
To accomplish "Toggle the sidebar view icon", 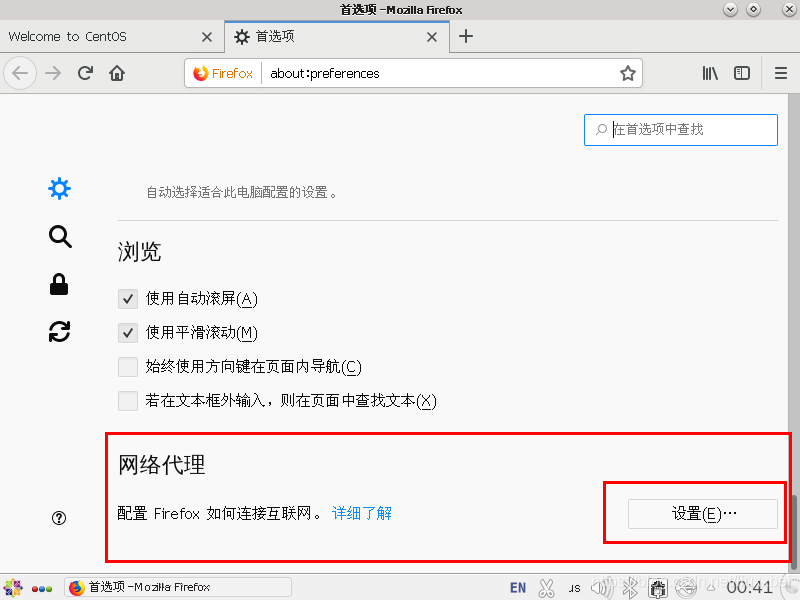I will (742, 73).
